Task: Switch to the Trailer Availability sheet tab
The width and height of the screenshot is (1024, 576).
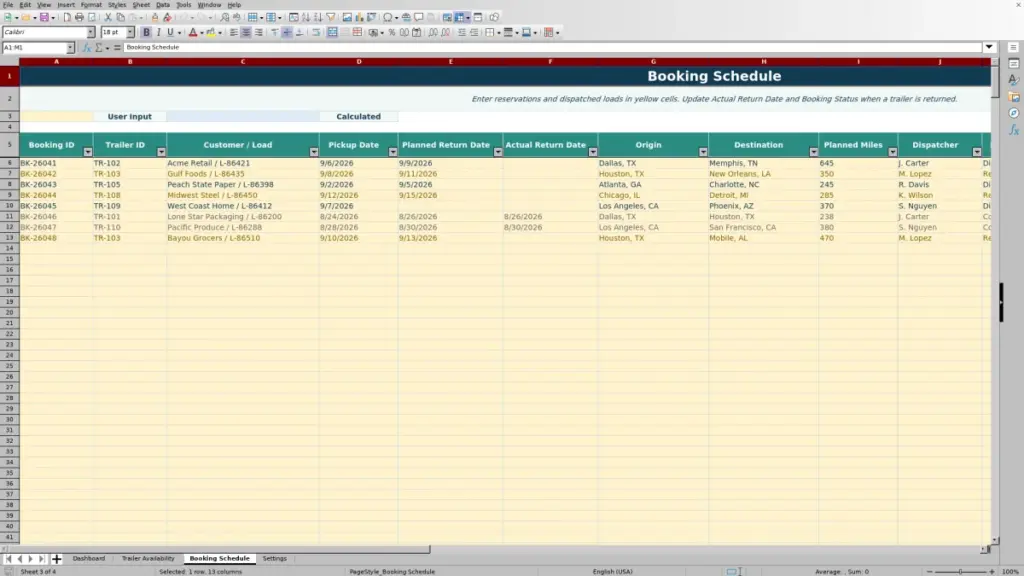Action: coord(148,559)
